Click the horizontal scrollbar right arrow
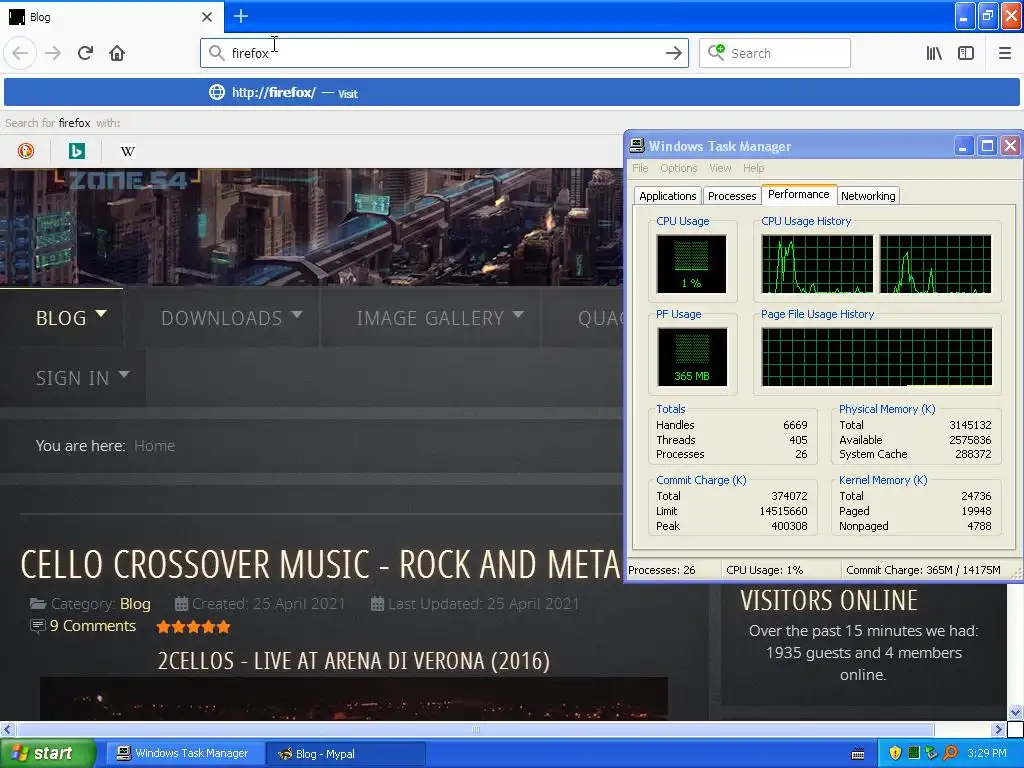 point(999,729)
